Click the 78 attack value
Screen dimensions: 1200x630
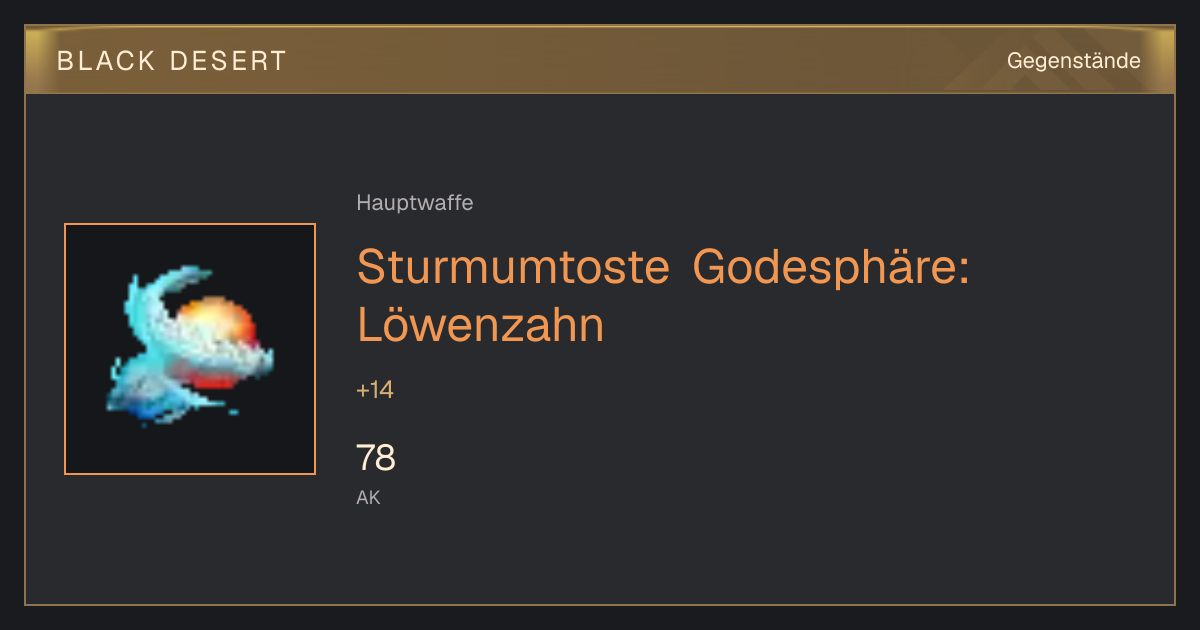click(376, 458)
